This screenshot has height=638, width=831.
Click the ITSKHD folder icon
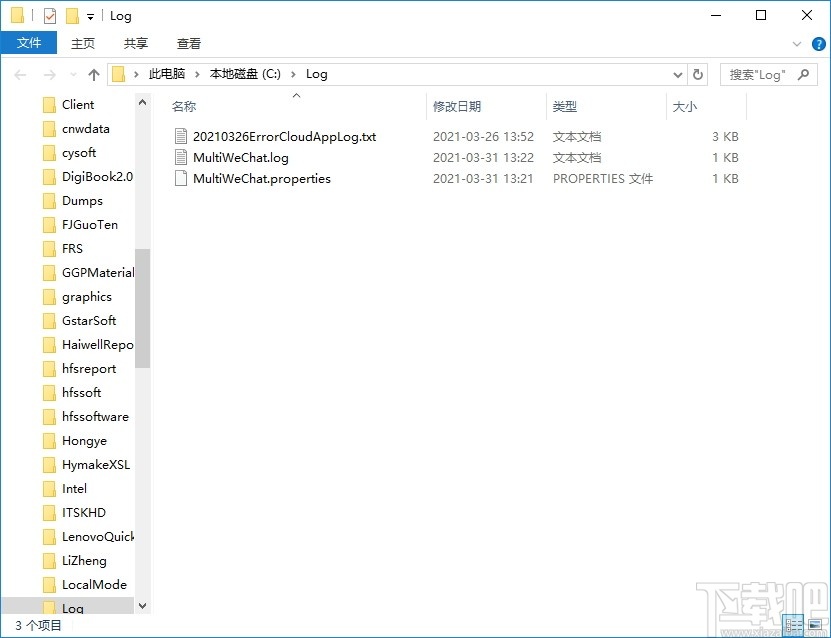(x=49, y=513)
